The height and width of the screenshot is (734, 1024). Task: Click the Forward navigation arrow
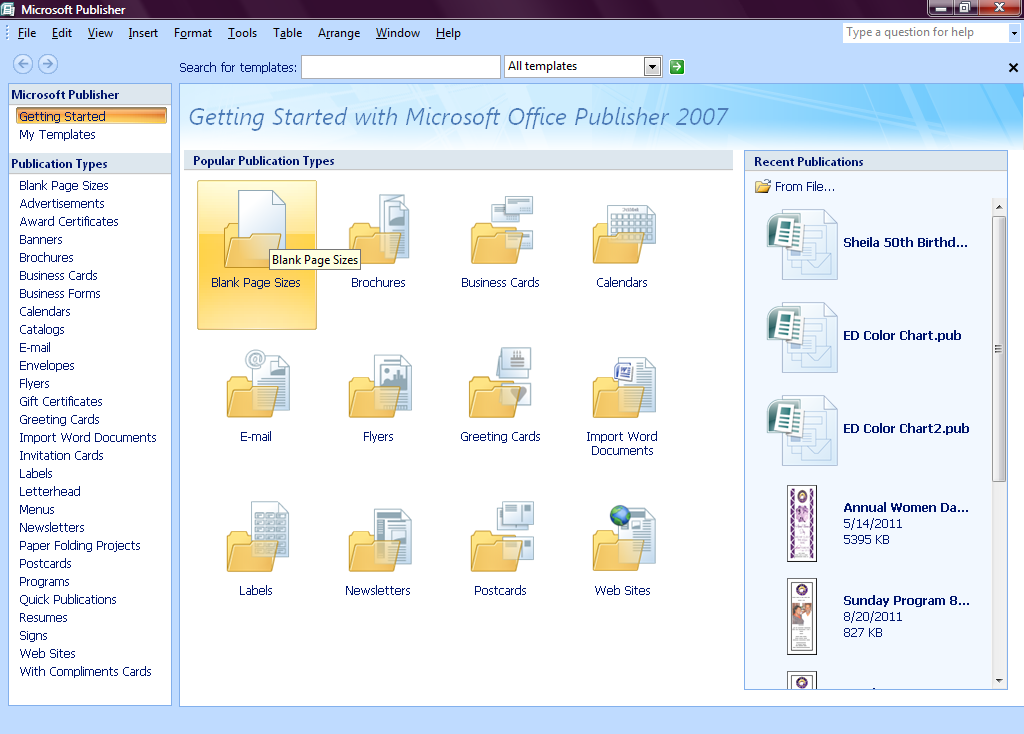click(48, 63)
